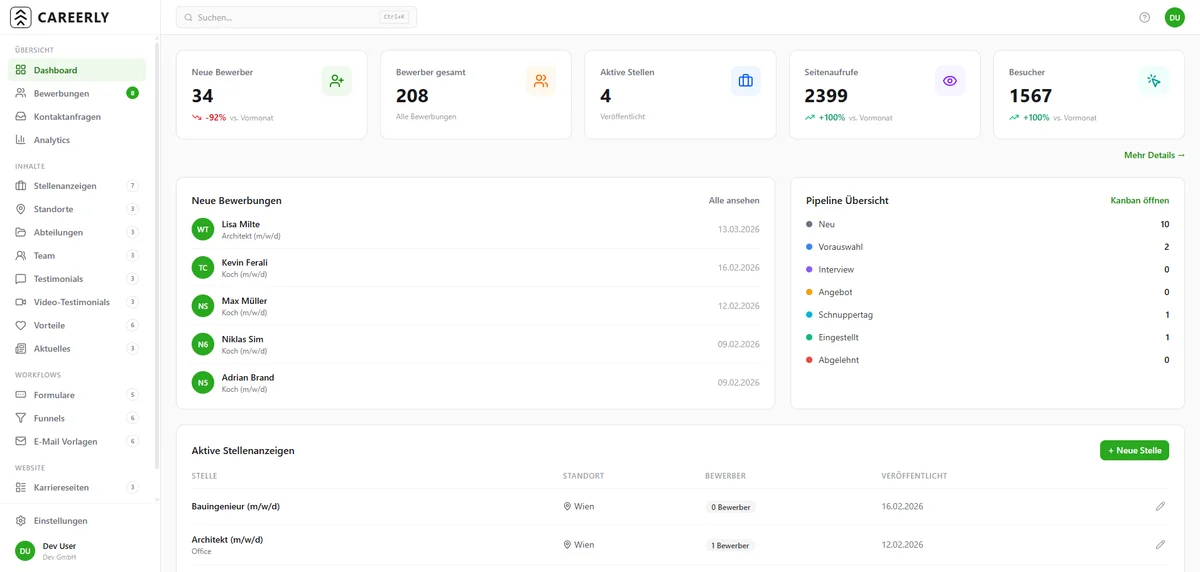Click the 1 Bewerber badge

pos(730,545)
